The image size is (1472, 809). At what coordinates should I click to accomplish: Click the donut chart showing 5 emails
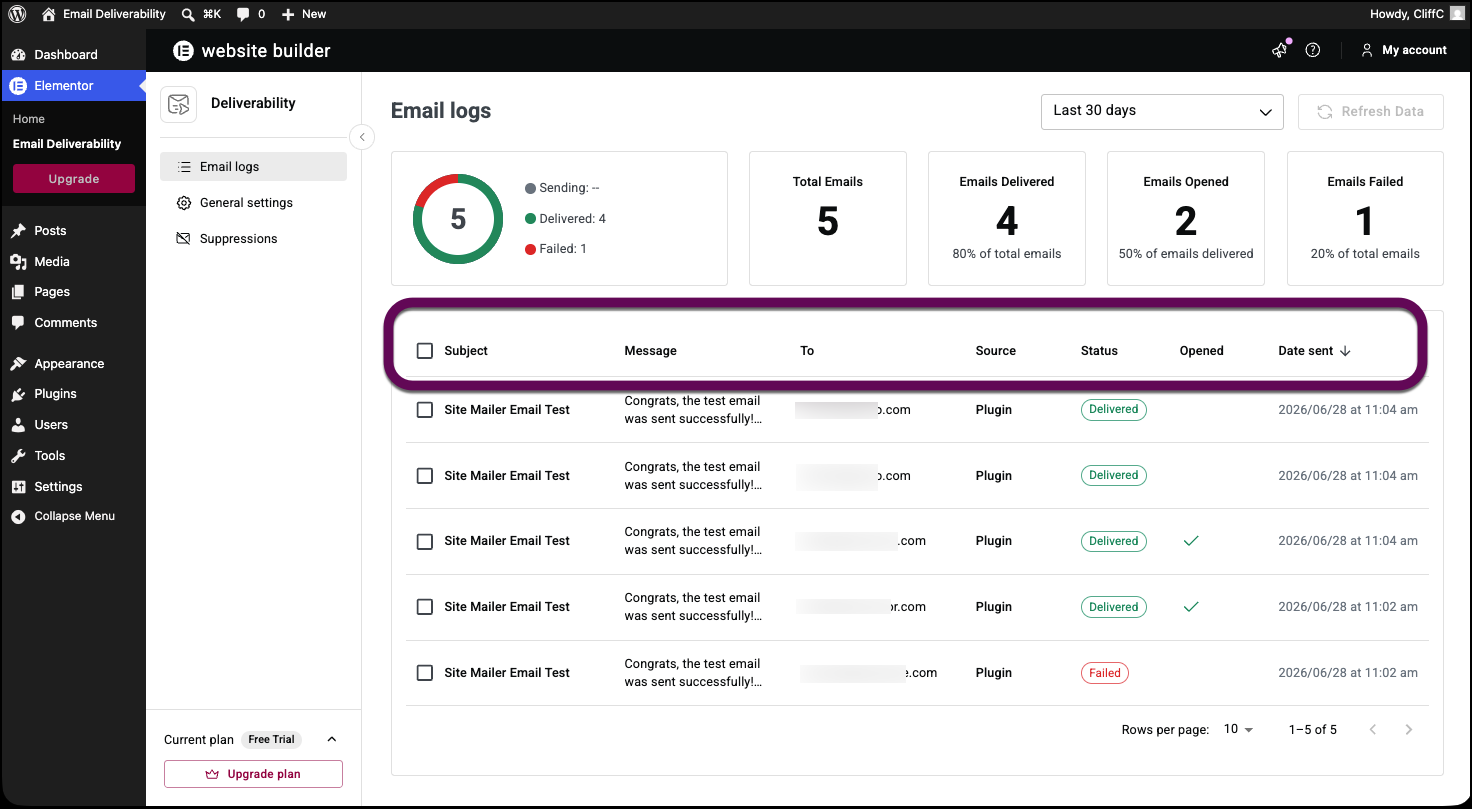point(458,219)
